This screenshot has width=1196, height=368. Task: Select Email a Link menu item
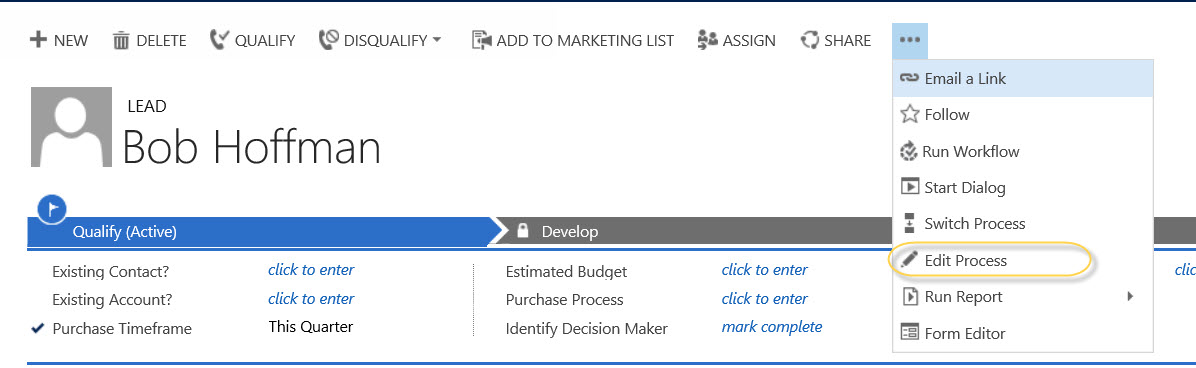[1022, 79]
